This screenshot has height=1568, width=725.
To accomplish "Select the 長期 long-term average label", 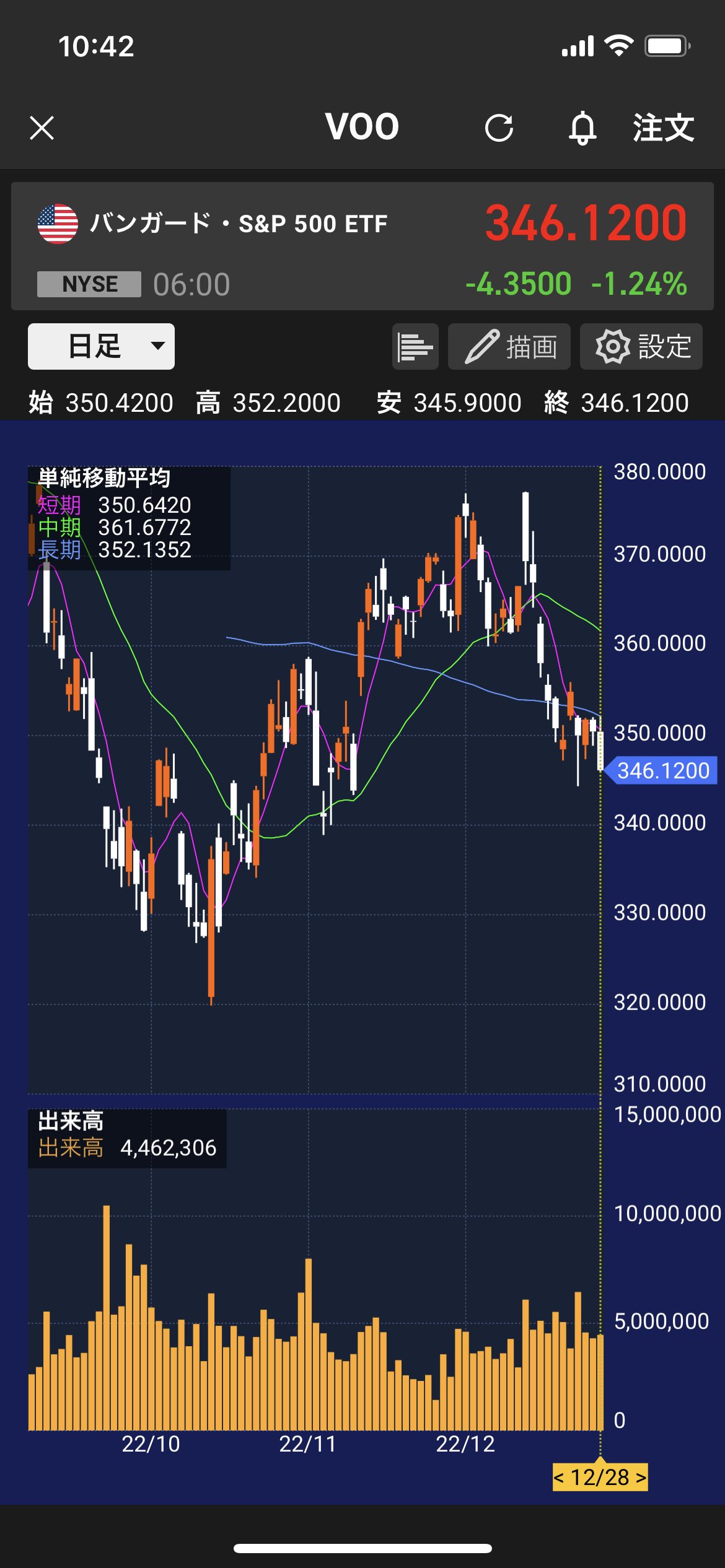I will coord(59,550).
